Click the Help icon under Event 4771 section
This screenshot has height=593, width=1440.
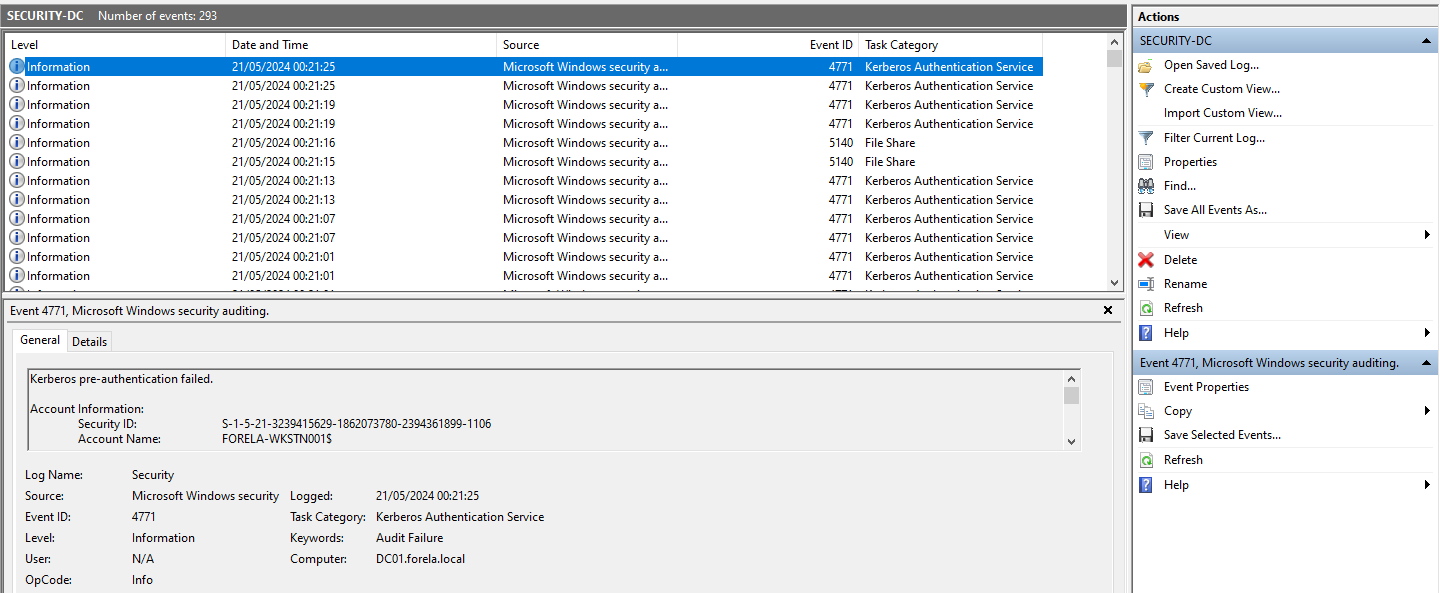pyautogui.click(x=1146, y=485)
